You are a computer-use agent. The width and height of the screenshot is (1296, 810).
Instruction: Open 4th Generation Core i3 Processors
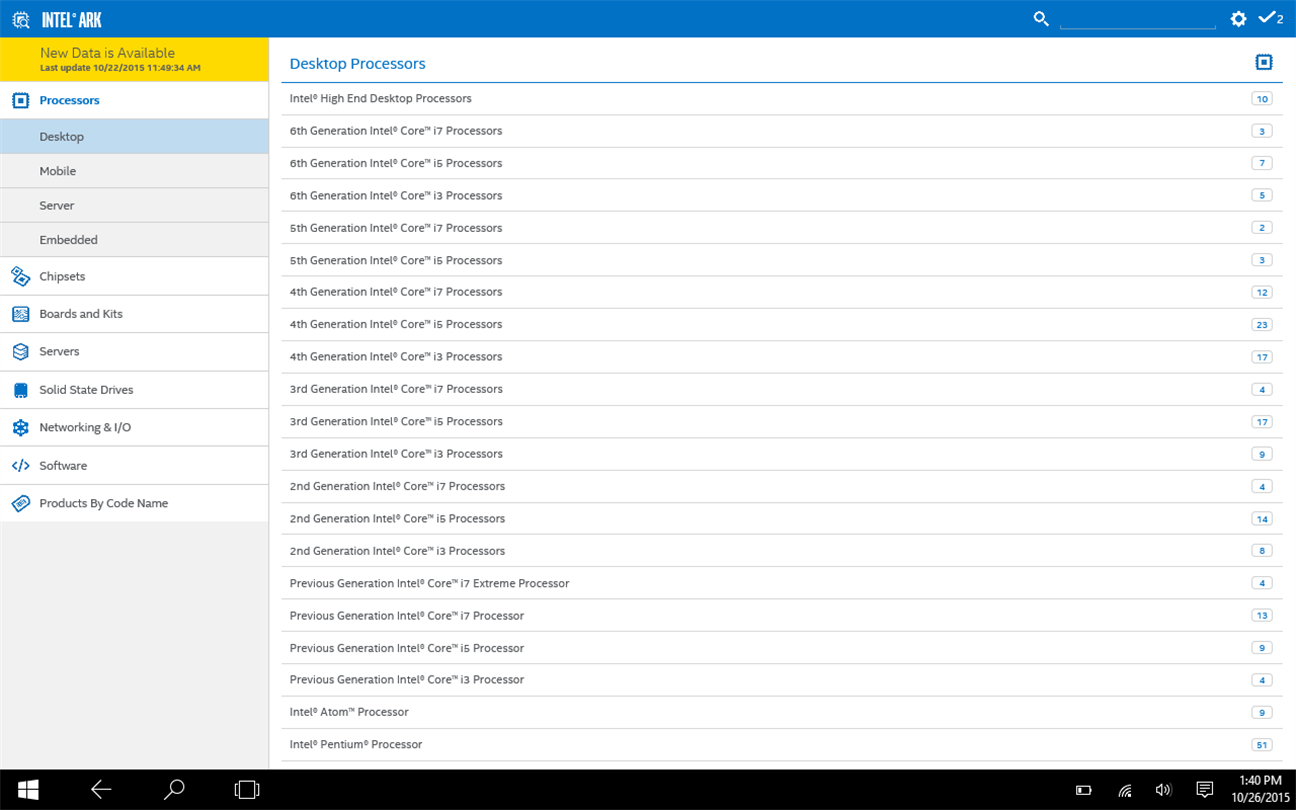pos(782,357)
